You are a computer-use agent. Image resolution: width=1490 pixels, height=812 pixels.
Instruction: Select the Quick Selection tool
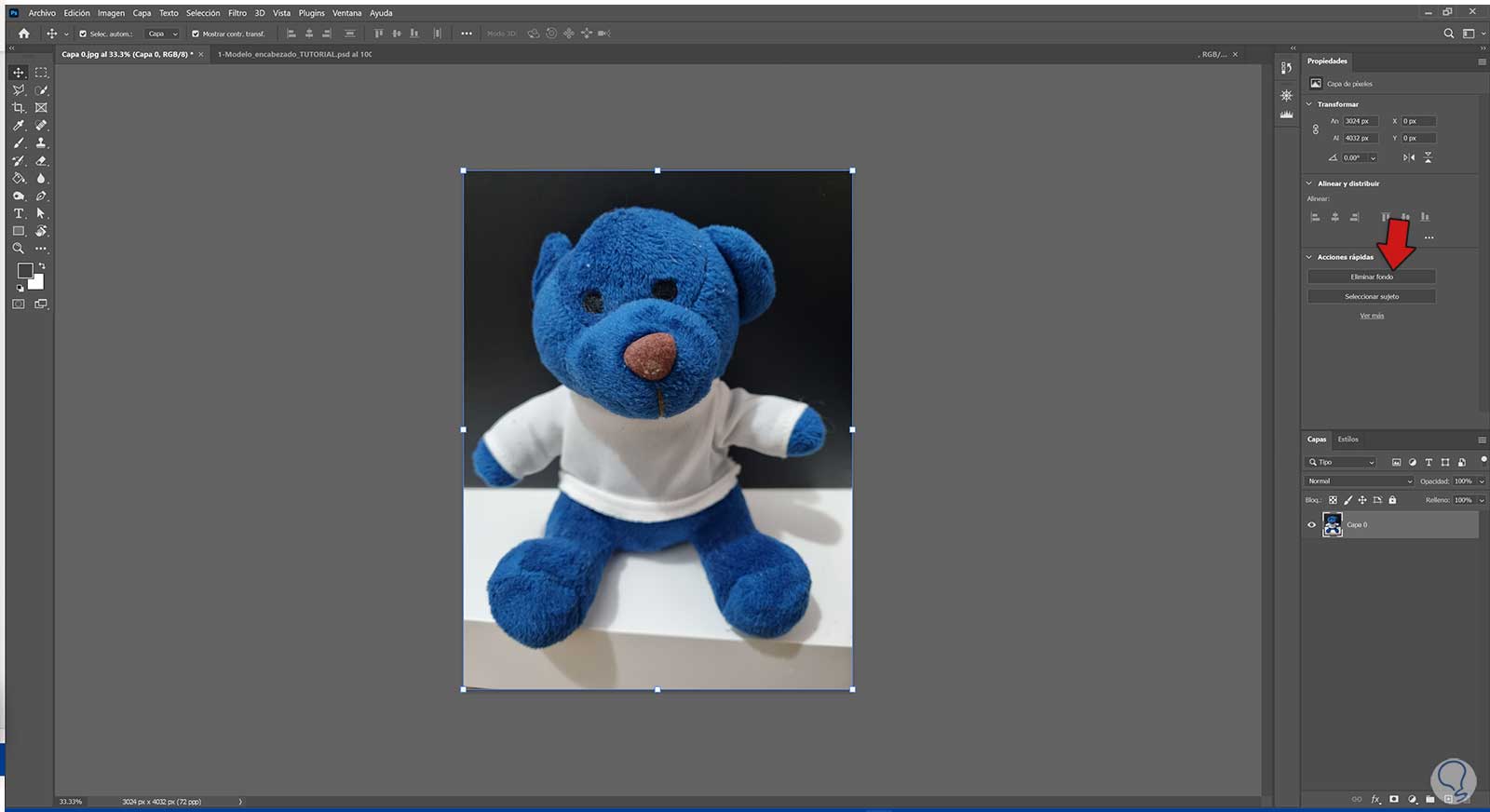tap(41, 90)
